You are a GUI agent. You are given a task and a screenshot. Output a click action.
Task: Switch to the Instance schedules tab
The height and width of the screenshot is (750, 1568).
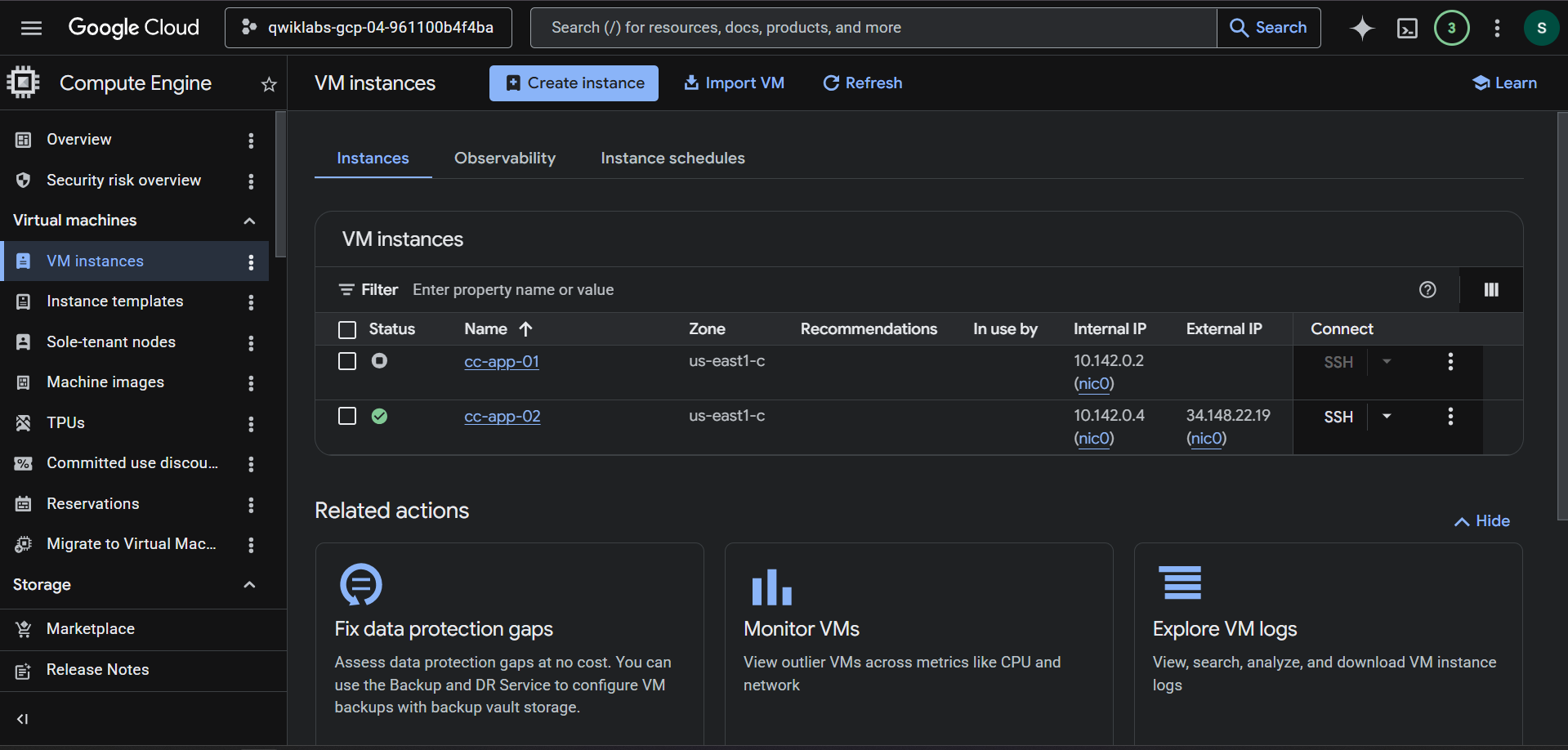click(x=672, y=158)
